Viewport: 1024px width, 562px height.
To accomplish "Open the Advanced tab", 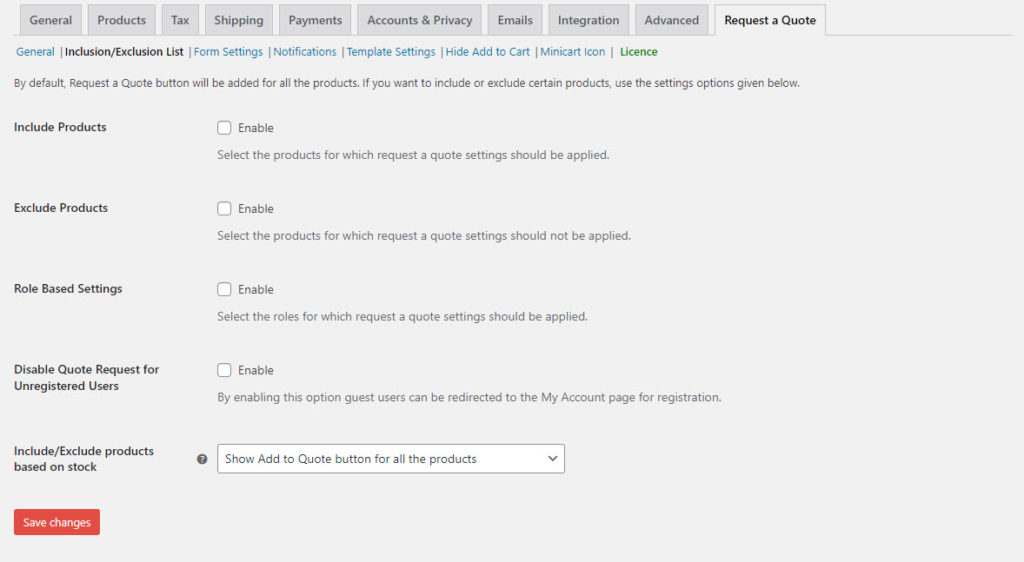I will (x=671, y=20).
